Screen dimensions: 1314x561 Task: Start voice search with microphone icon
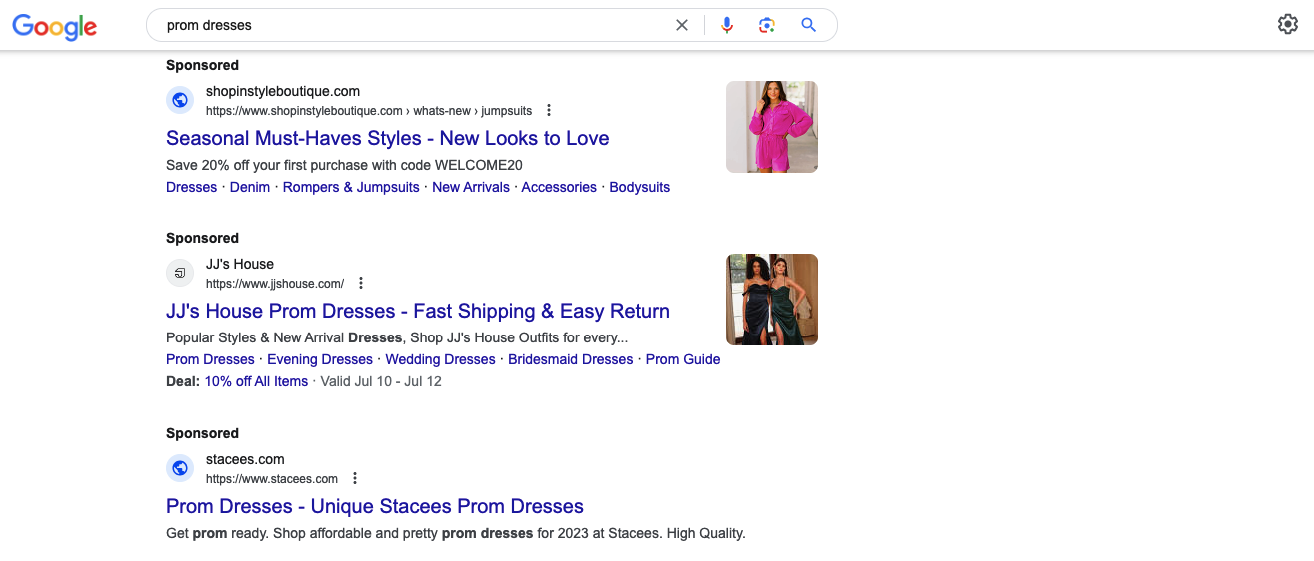(727, 25)
